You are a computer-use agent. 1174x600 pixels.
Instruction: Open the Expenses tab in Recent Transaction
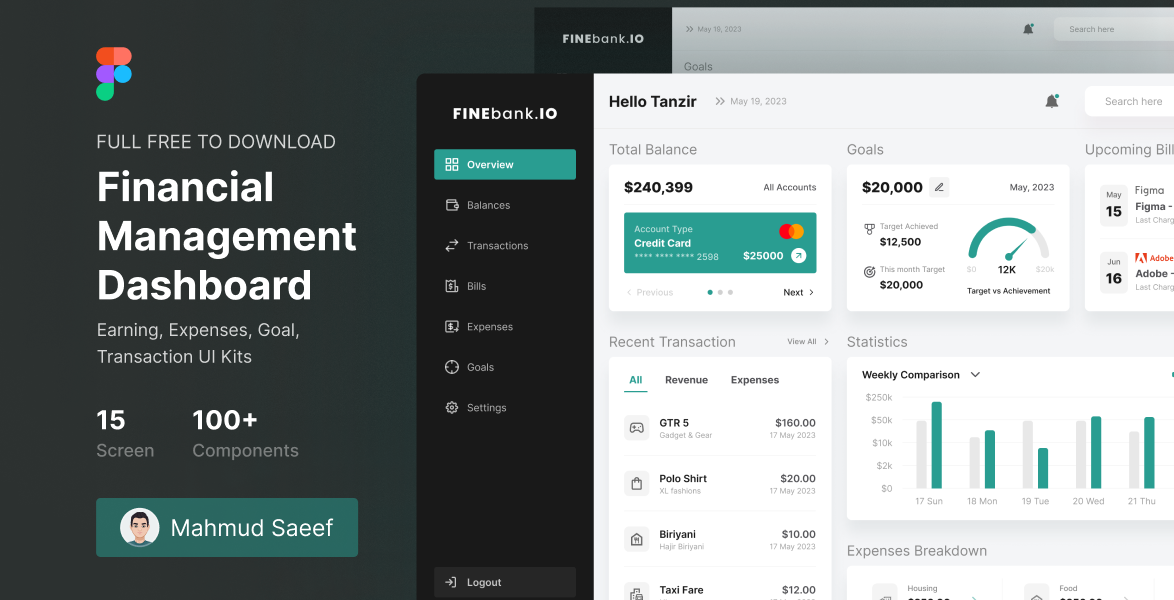(754, 380)
